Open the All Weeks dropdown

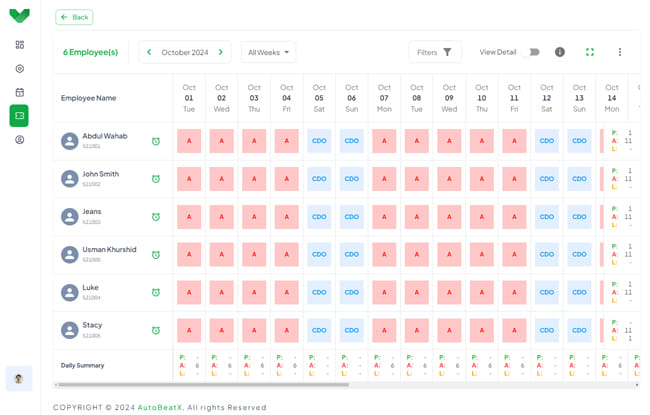coord(268,52)
